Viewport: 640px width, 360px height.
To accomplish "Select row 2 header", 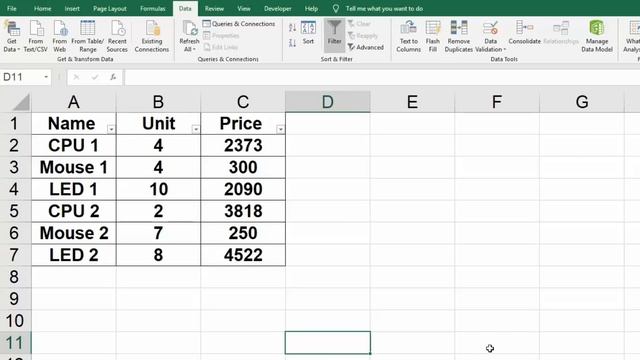I will 15,146.
